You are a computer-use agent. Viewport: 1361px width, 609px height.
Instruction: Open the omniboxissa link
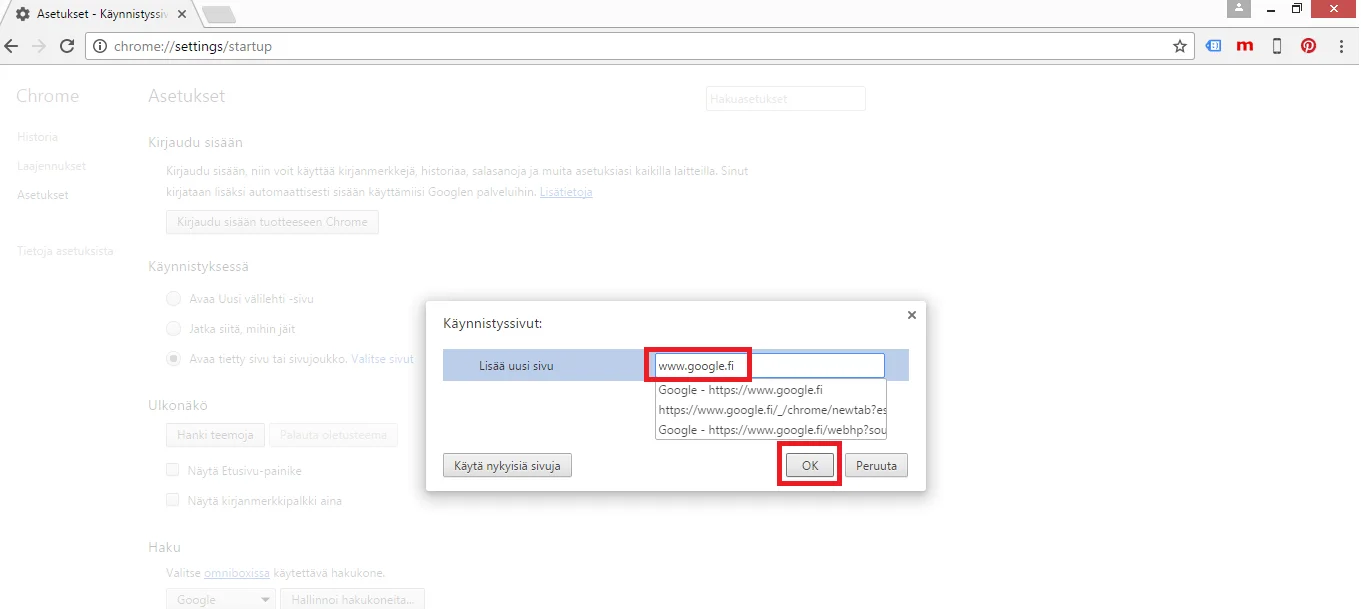pos(237,573)
